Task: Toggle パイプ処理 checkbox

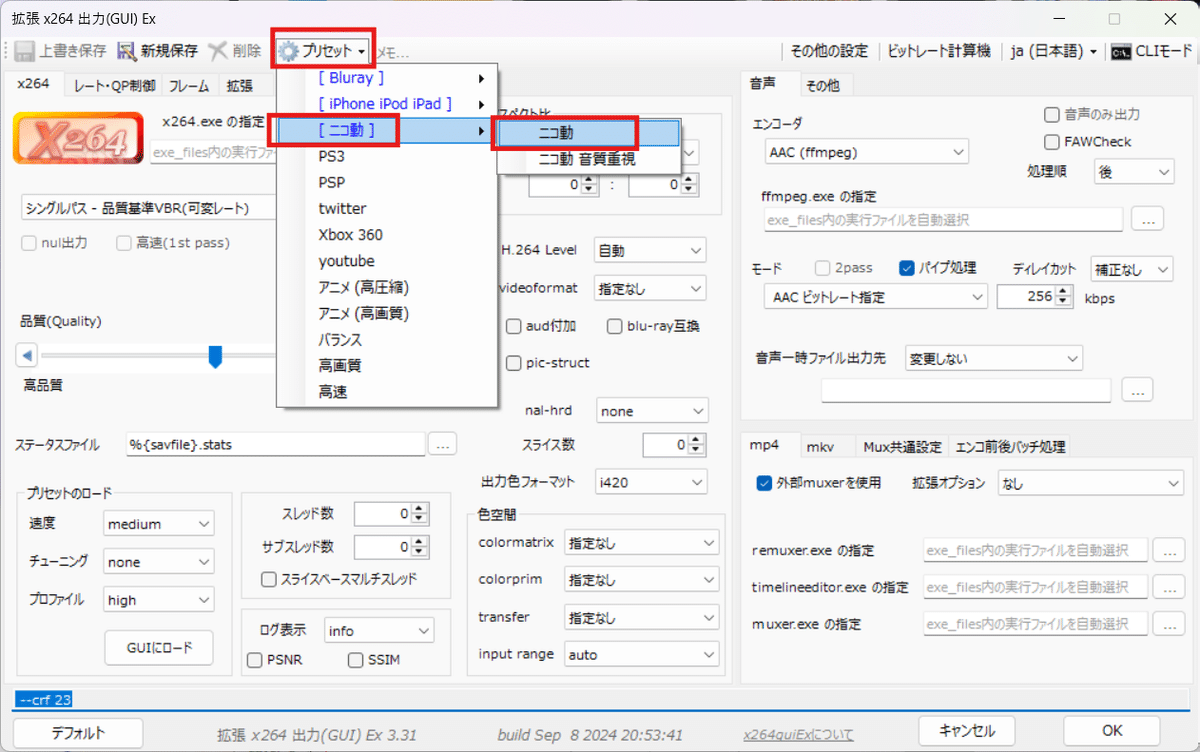Action: [x=907, y=268]
